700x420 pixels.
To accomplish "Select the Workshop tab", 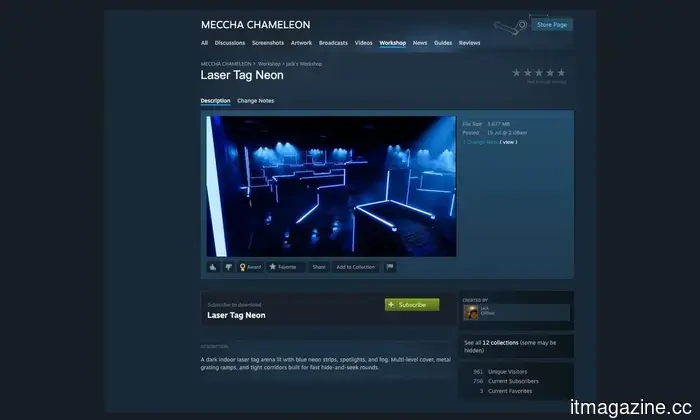I will [392, 43].
